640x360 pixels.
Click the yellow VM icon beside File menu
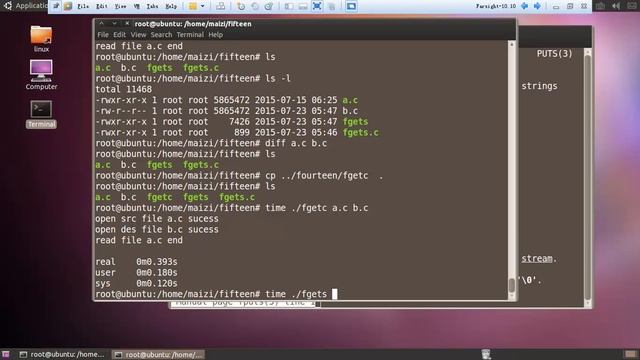pyautogui.click(x=68, y=6)
